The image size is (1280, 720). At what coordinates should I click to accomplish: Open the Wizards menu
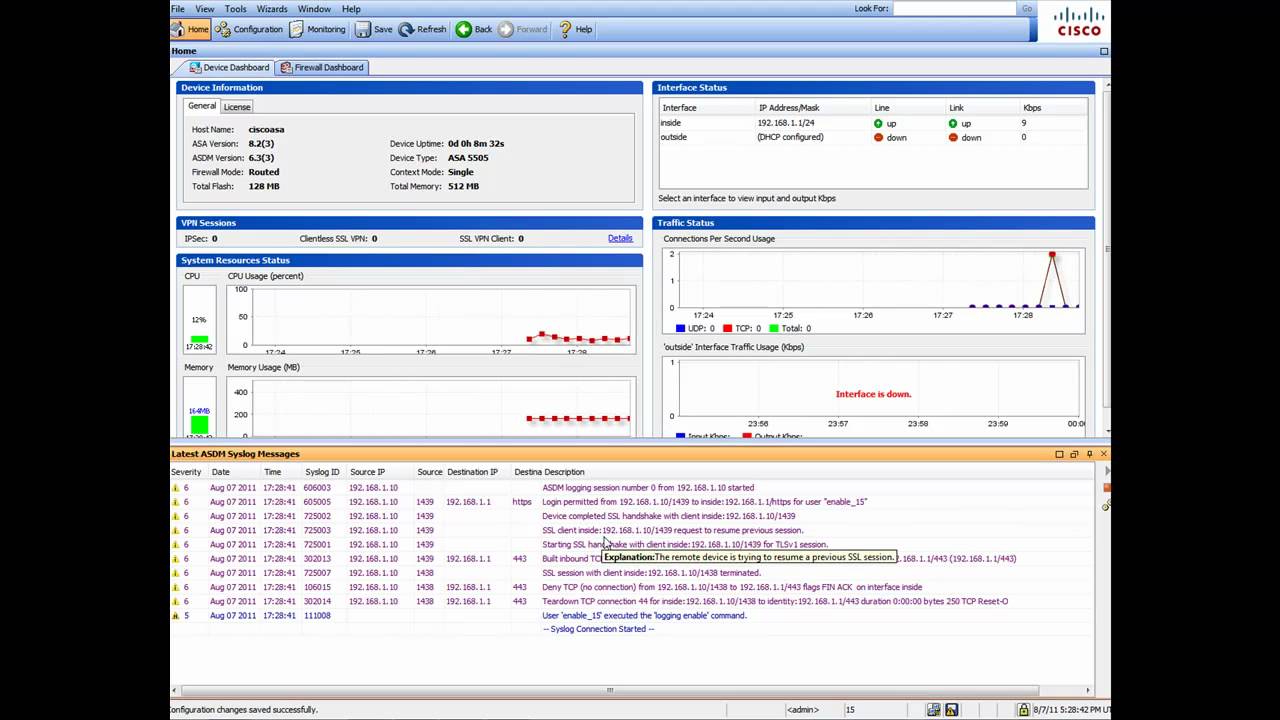click(x=271, y=9)
